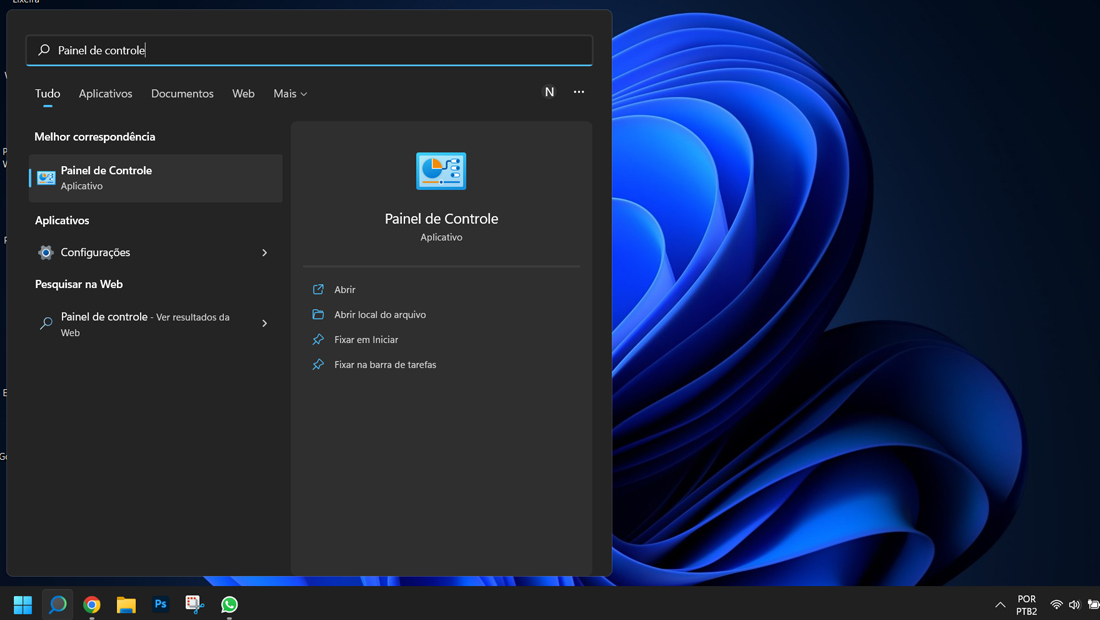Screen dimensions: 1100x620
Task: Open File Explorer from the taskbar
Action: click(126, 605)
